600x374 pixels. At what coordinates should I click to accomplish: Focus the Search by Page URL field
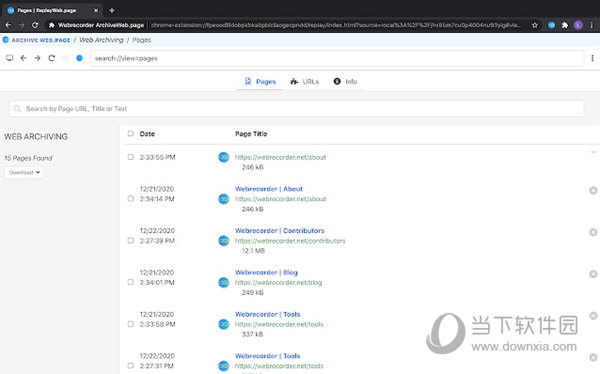tap(297, 109)
